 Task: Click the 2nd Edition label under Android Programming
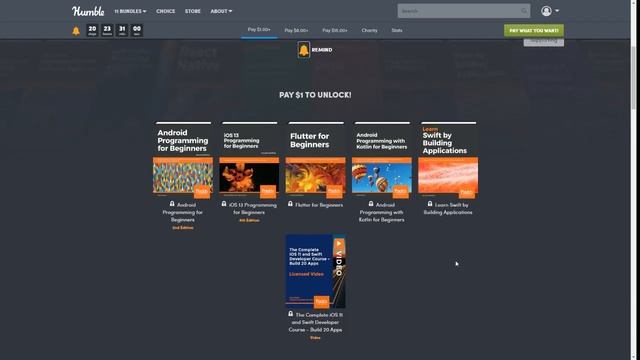183,228
